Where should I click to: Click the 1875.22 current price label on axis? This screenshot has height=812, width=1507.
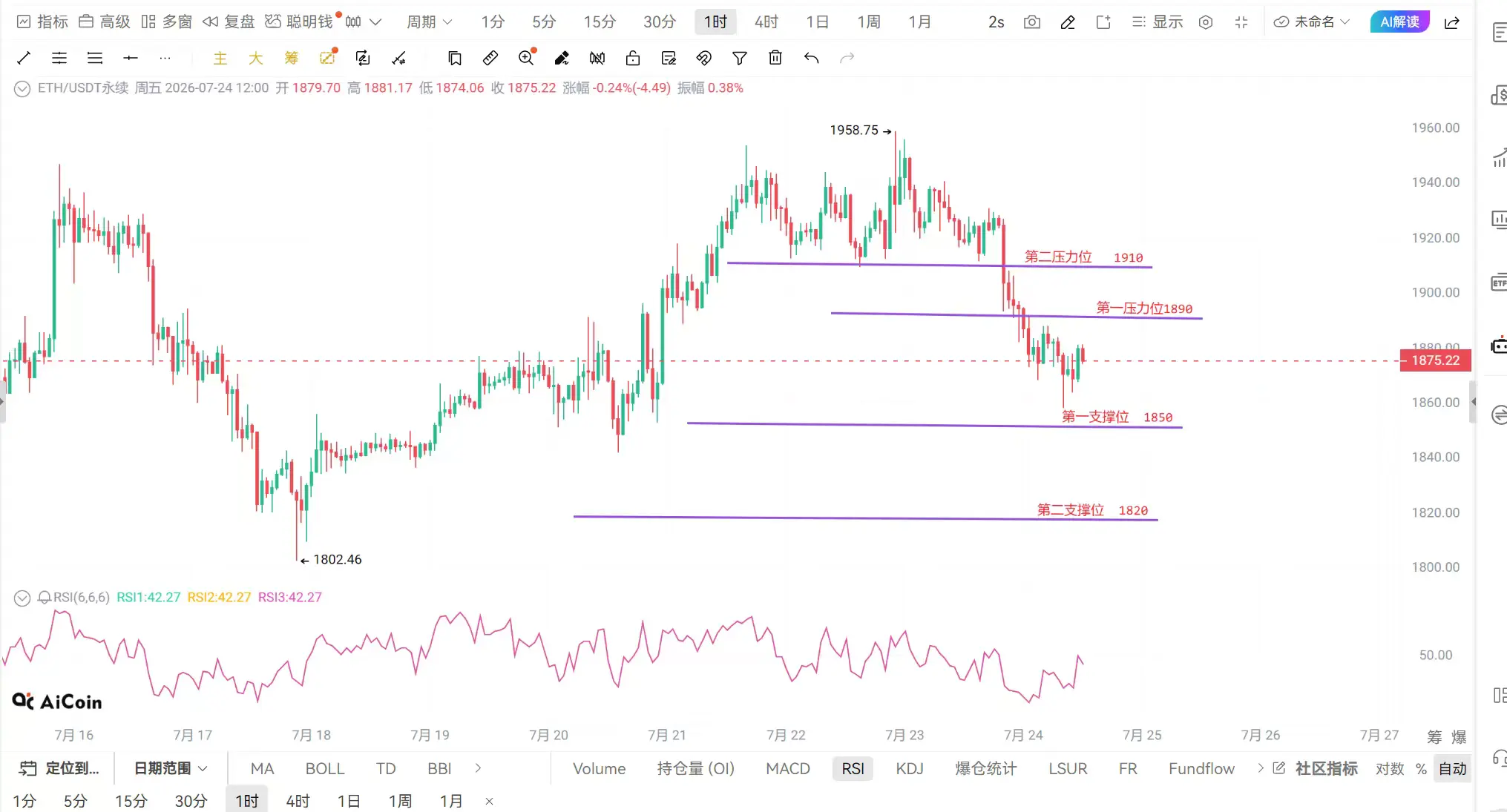1435,360
